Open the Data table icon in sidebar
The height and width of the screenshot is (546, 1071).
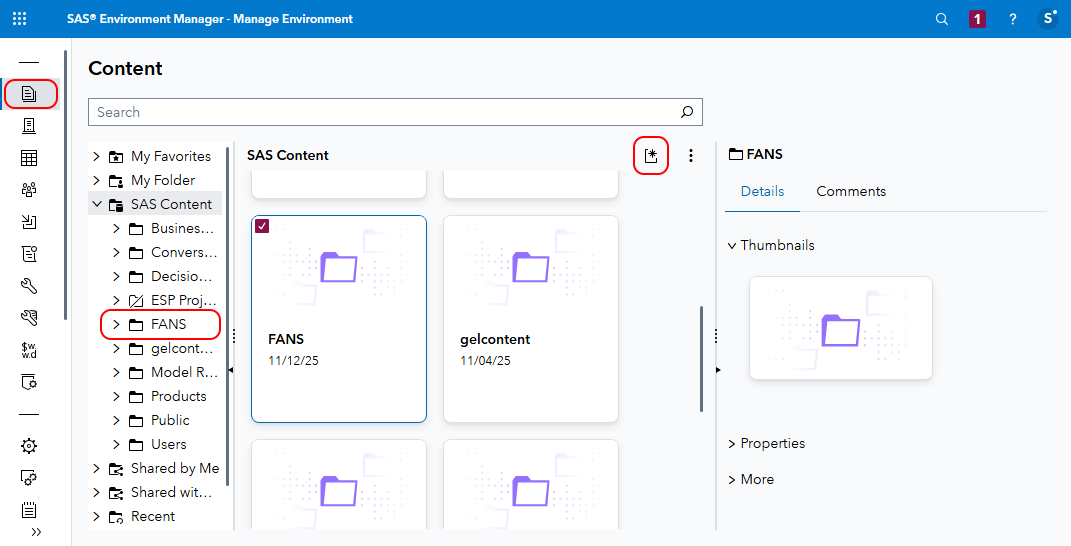pos(30,158)
